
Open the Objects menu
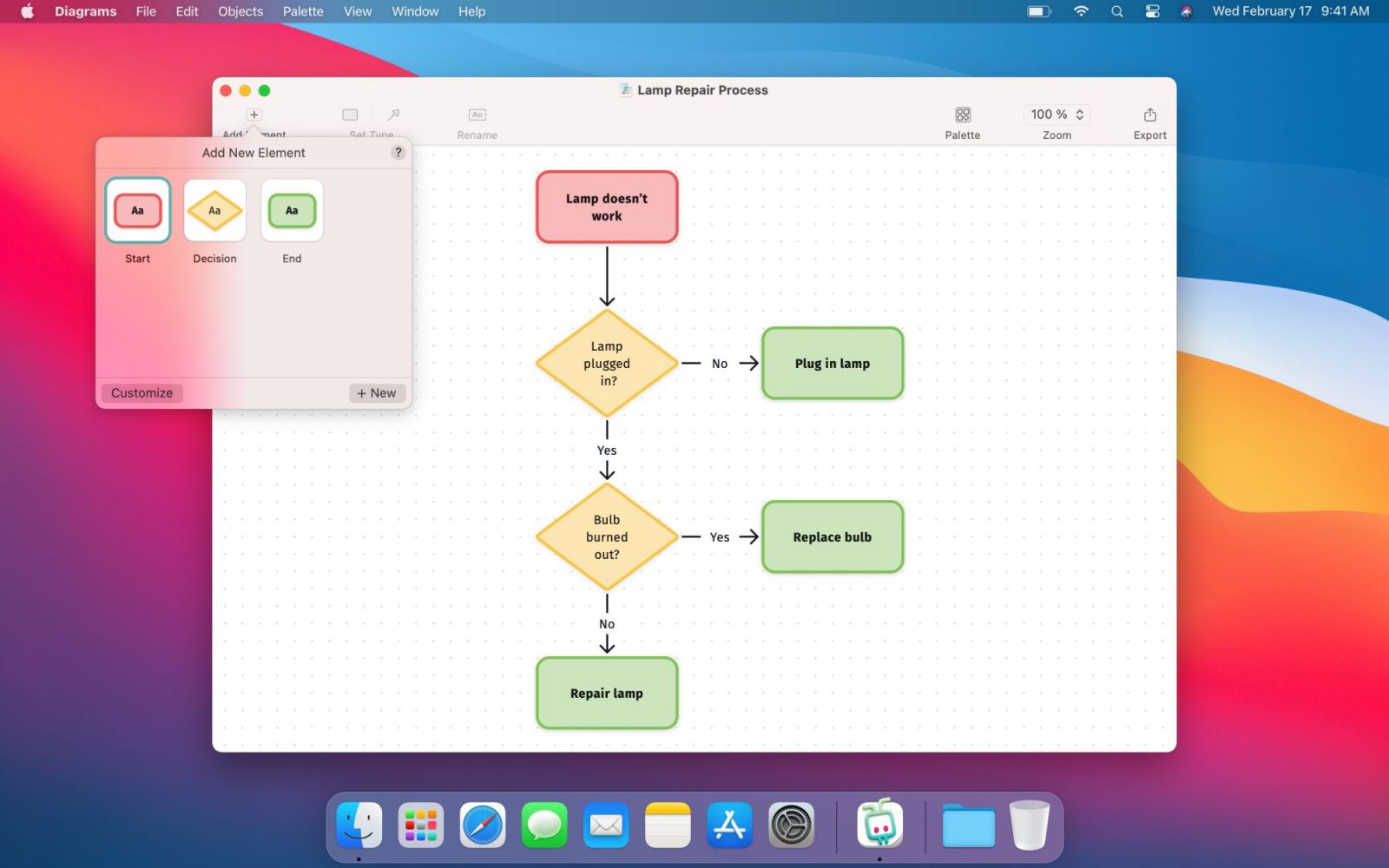[240, 11]
